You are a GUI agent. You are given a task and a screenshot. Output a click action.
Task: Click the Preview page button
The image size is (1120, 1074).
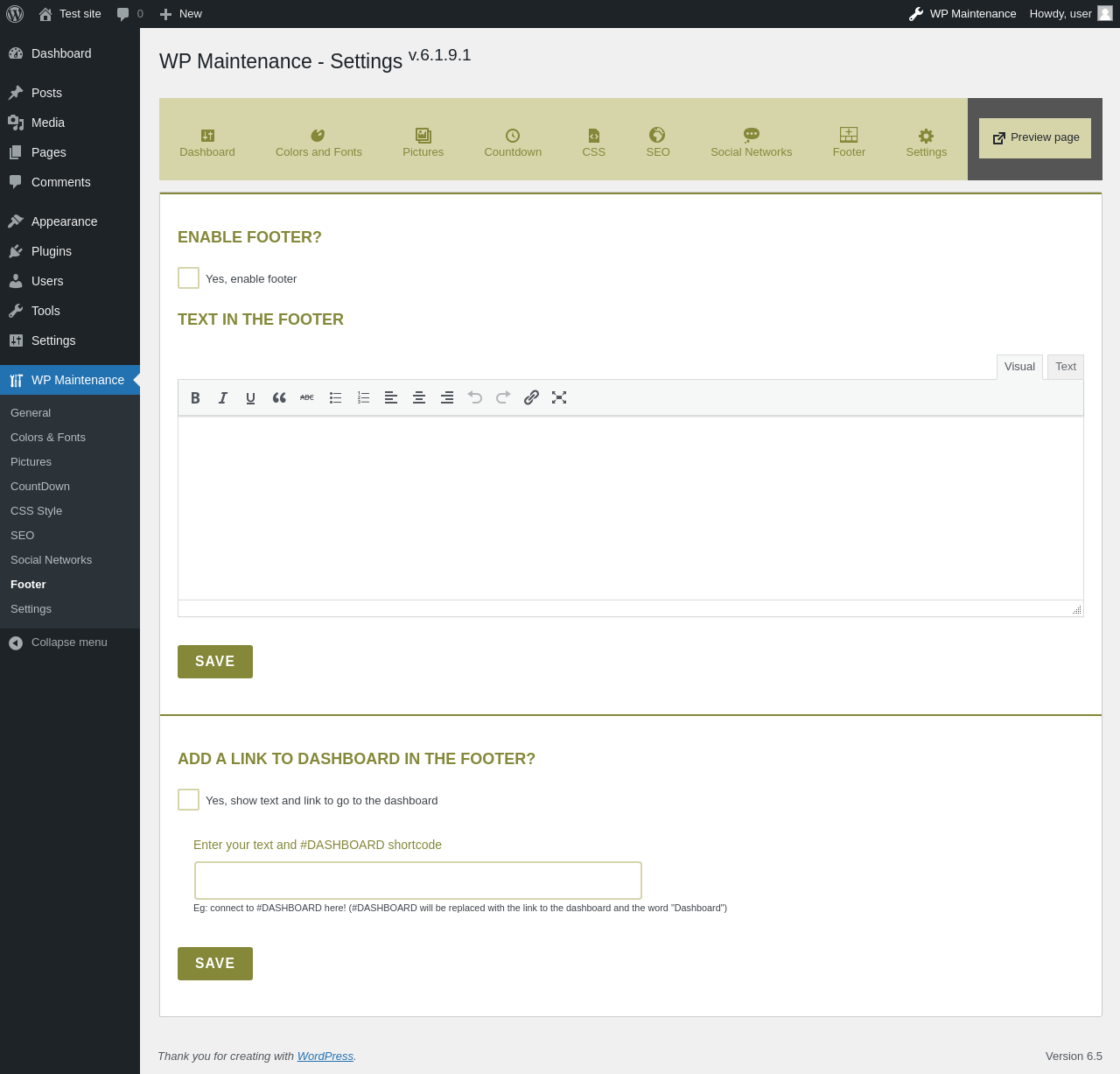pyautogui.click(x=1035, y=138)
